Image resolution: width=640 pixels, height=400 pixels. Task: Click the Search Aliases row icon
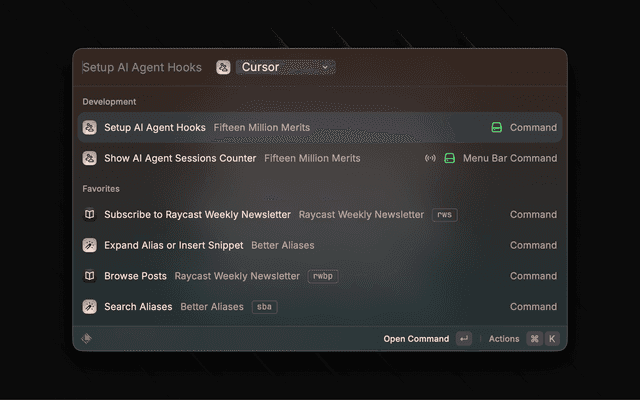[90, 307]
